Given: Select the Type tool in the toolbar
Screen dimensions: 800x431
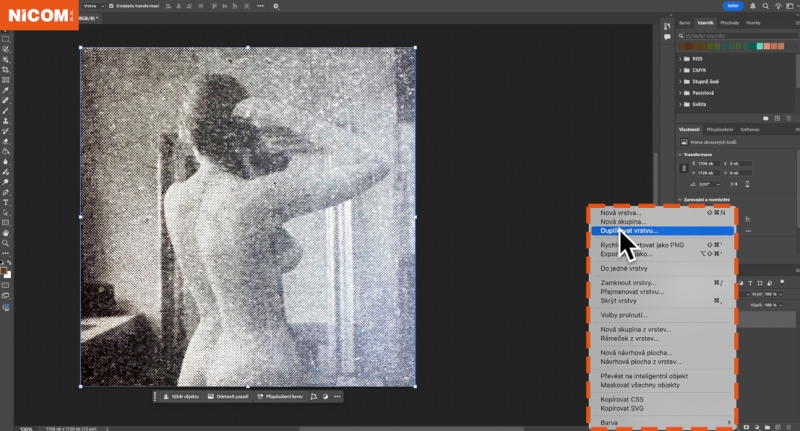Looking at the screenshot, I should [x=6, y=202].
